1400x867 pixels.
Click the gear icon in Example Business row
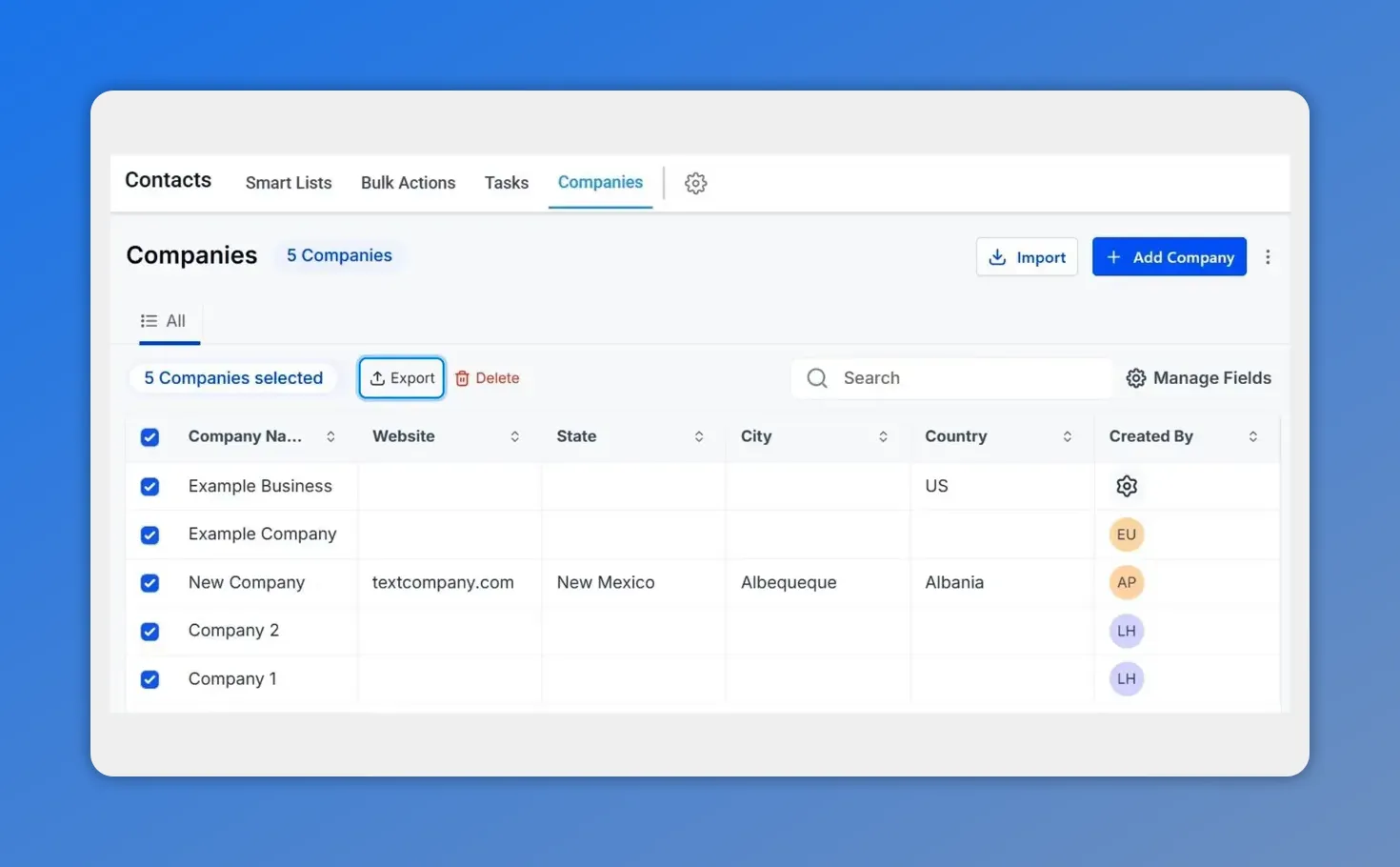(x=1126, y=486)
